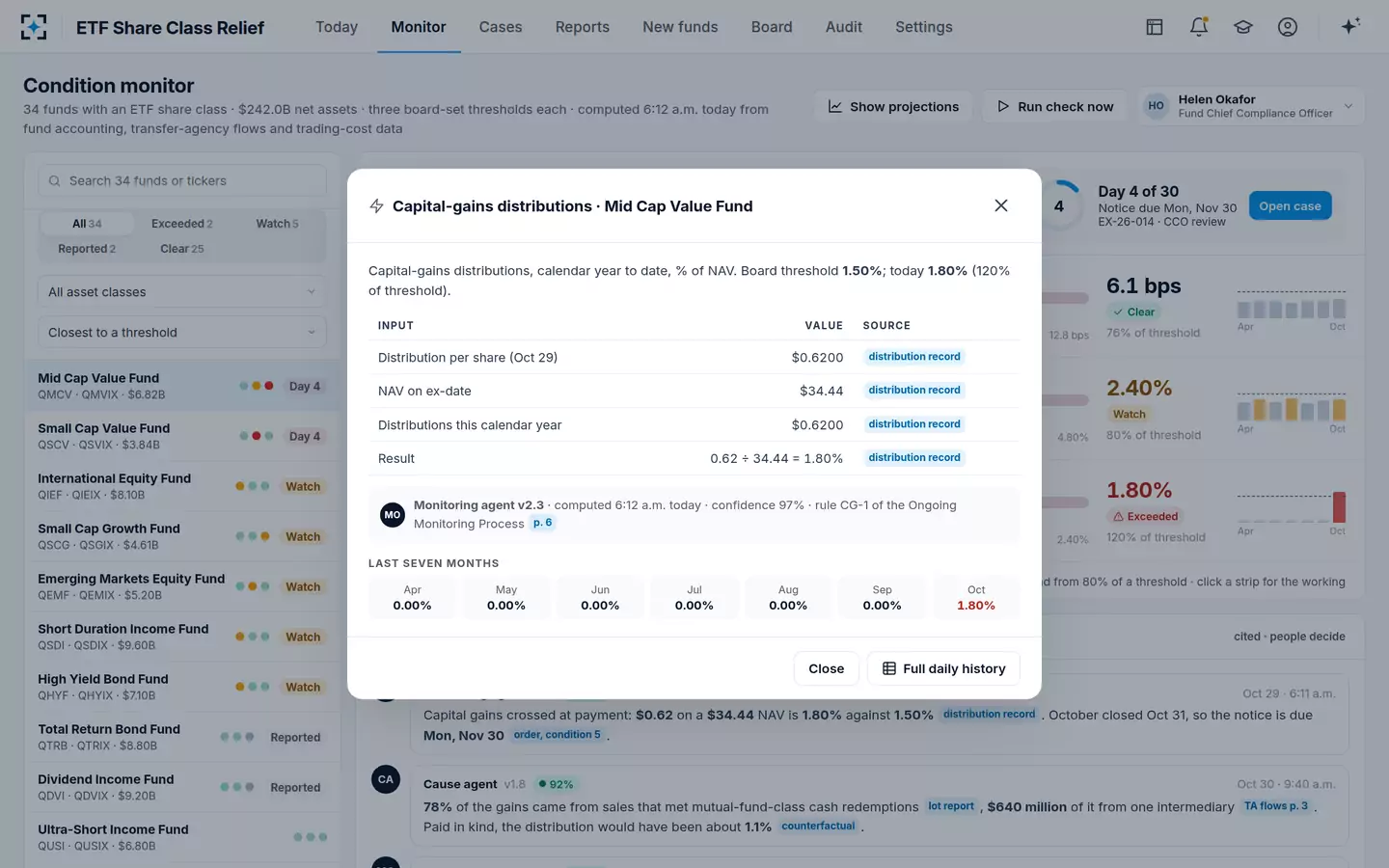This screenshot has width=1389, height=868.
Task: Click the Clear check badge under 6.1 bps
Action: click(x=1134, y=312)
